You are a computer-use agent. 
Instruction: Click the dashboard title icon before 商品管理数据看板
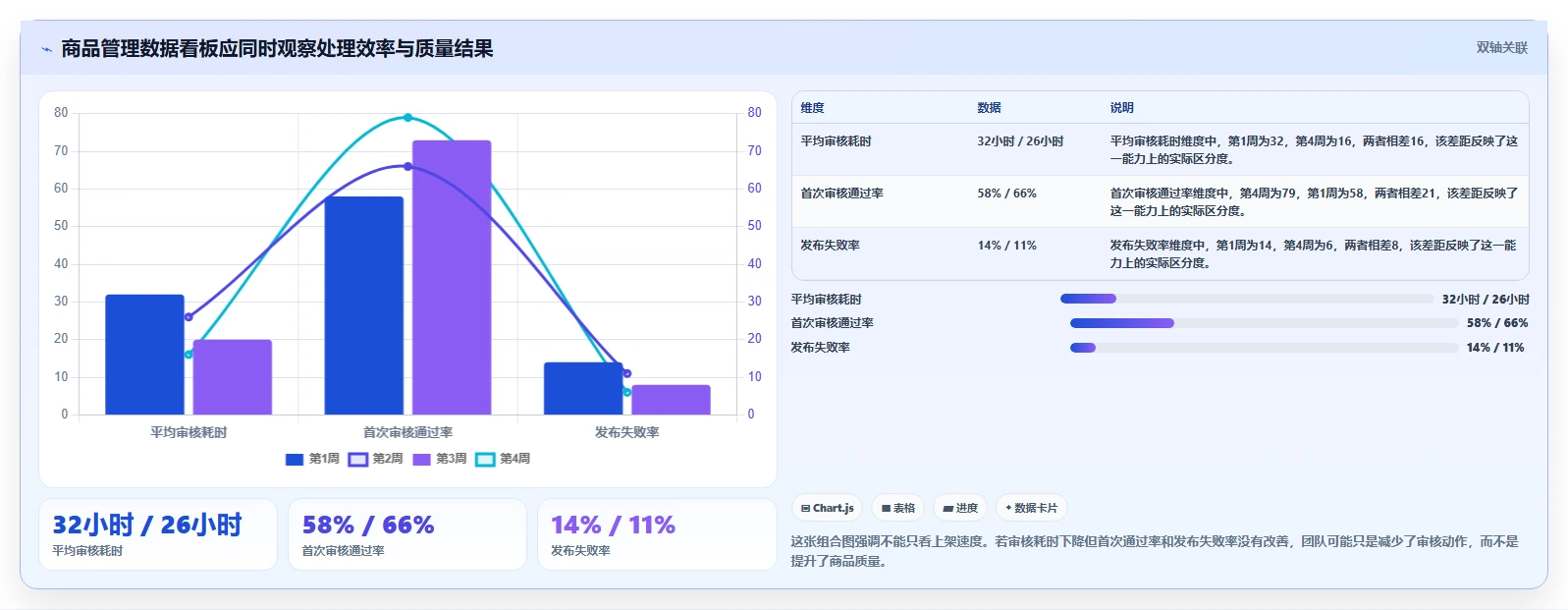click(x=46, y=49)
